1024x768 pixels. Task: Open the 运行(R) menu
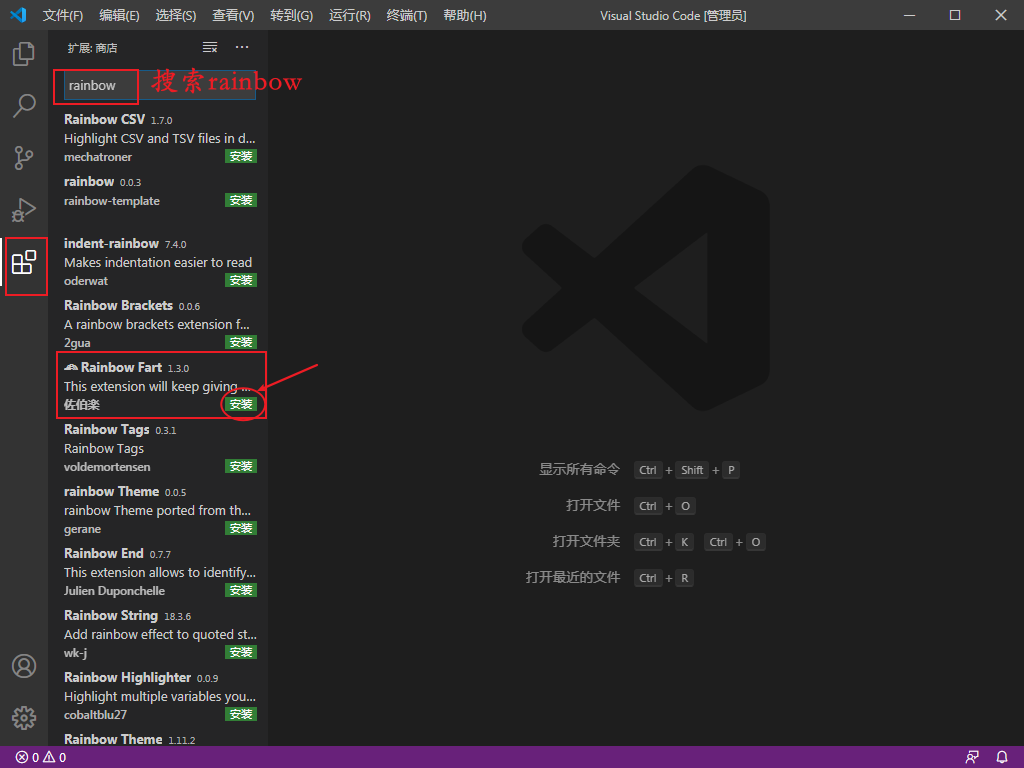coord(349,15)
